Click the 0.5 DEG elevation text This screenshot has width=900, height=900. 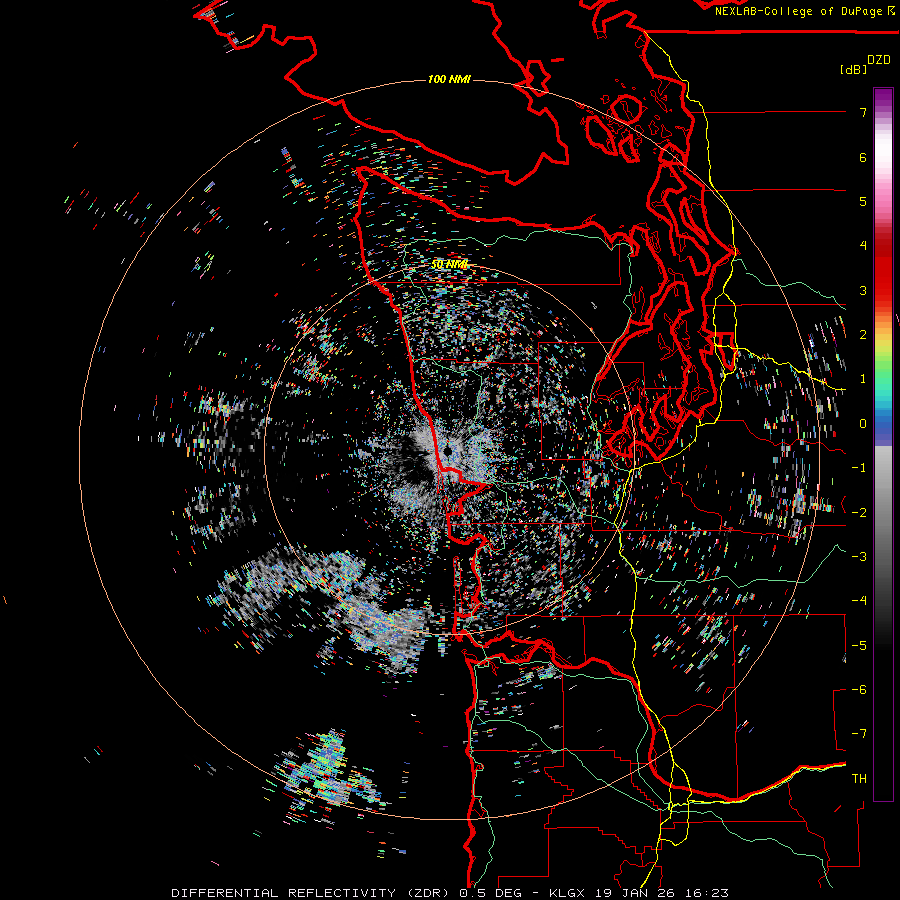(490, 893)
